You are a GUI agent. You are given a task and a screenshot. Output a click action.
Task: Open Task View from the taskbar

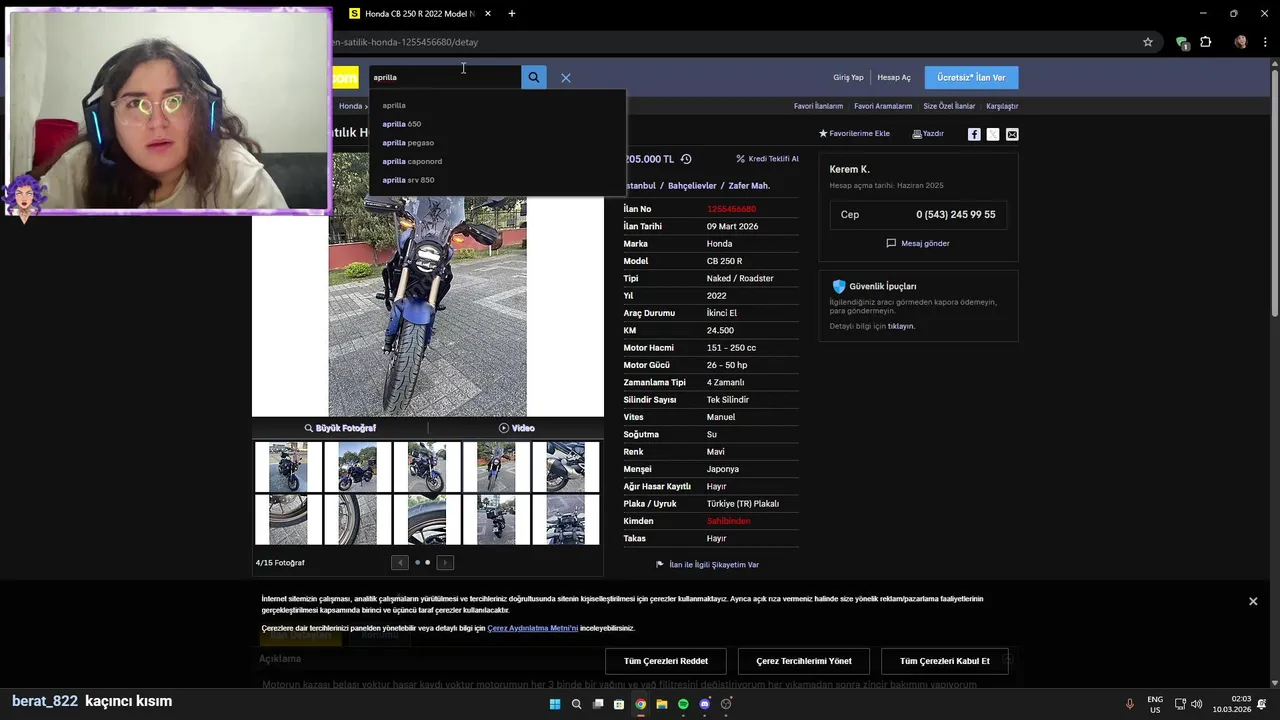[x=598, y=704]
